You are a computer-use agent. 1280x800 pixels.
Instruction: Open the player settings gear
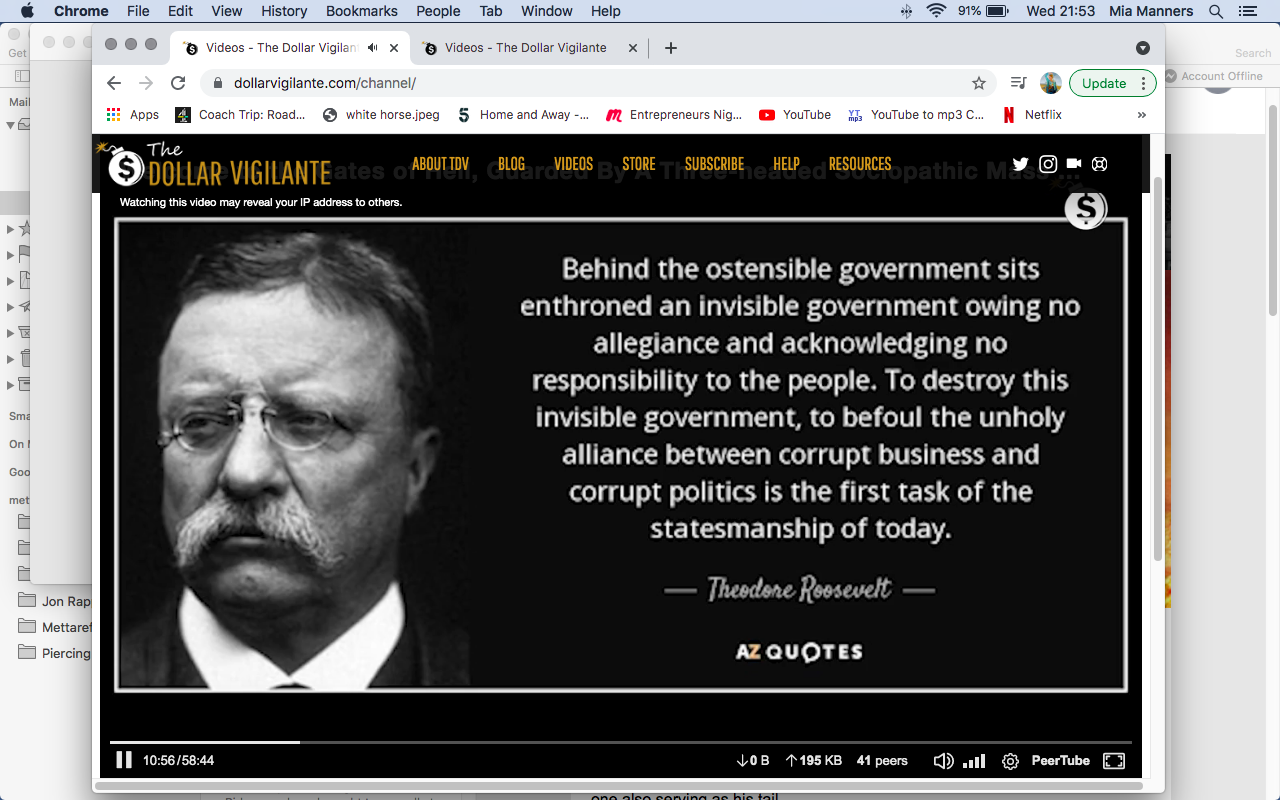1010,761
